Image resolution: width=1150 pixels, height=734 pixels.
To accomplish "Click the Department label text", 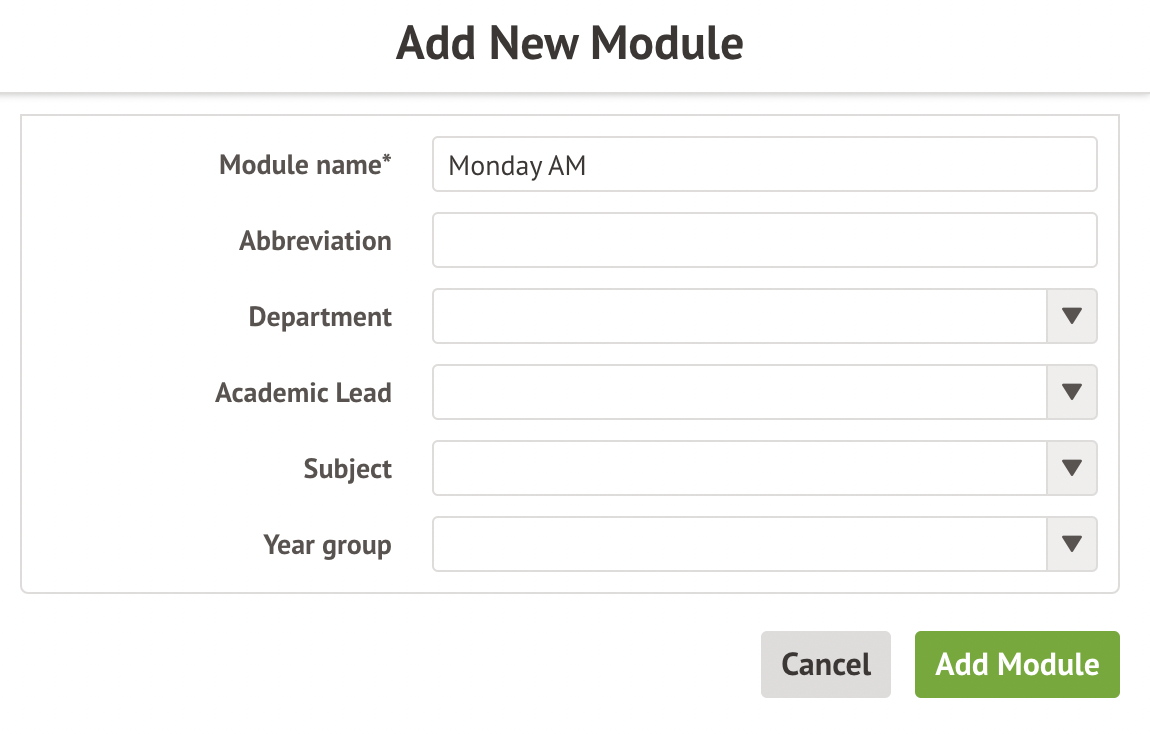I will click(x=320, y=317).
